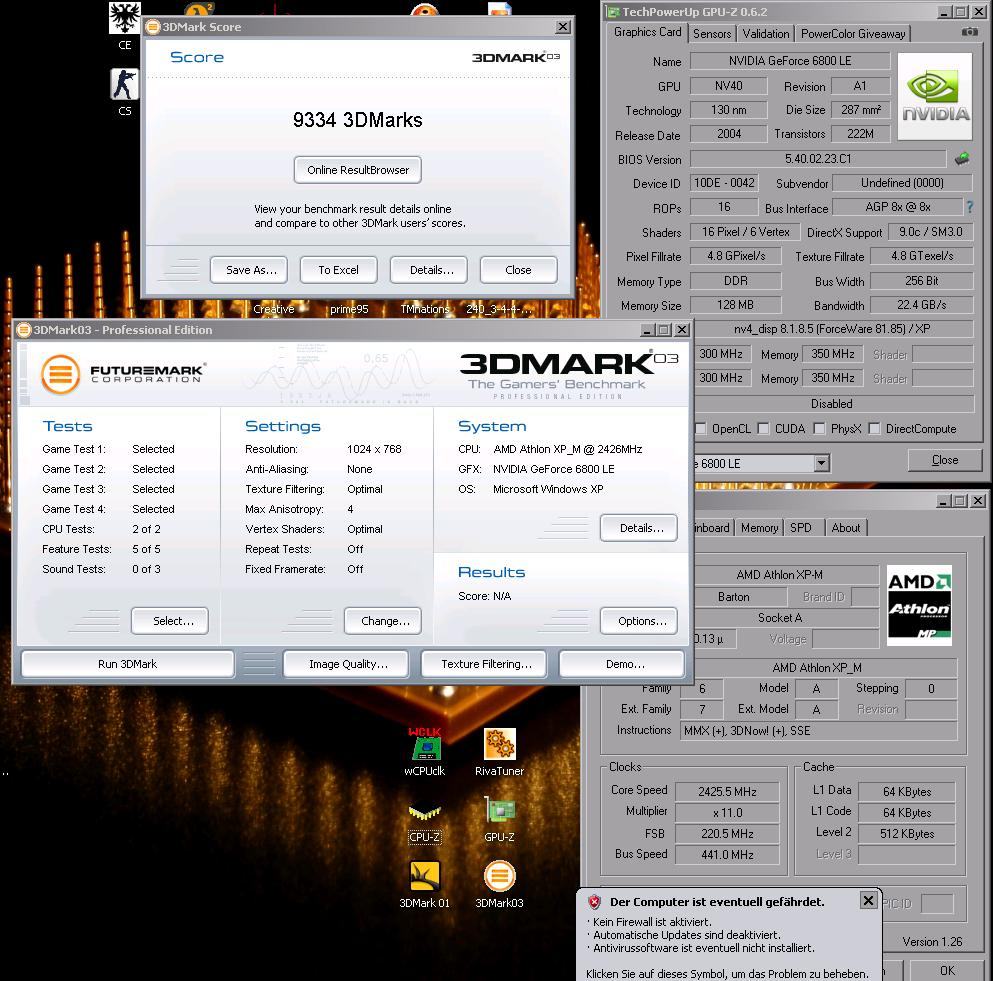Viewport: 993px width, 981px height.
Task: Click Memory Size value 128 MB
Action: (x=735, y=305)
